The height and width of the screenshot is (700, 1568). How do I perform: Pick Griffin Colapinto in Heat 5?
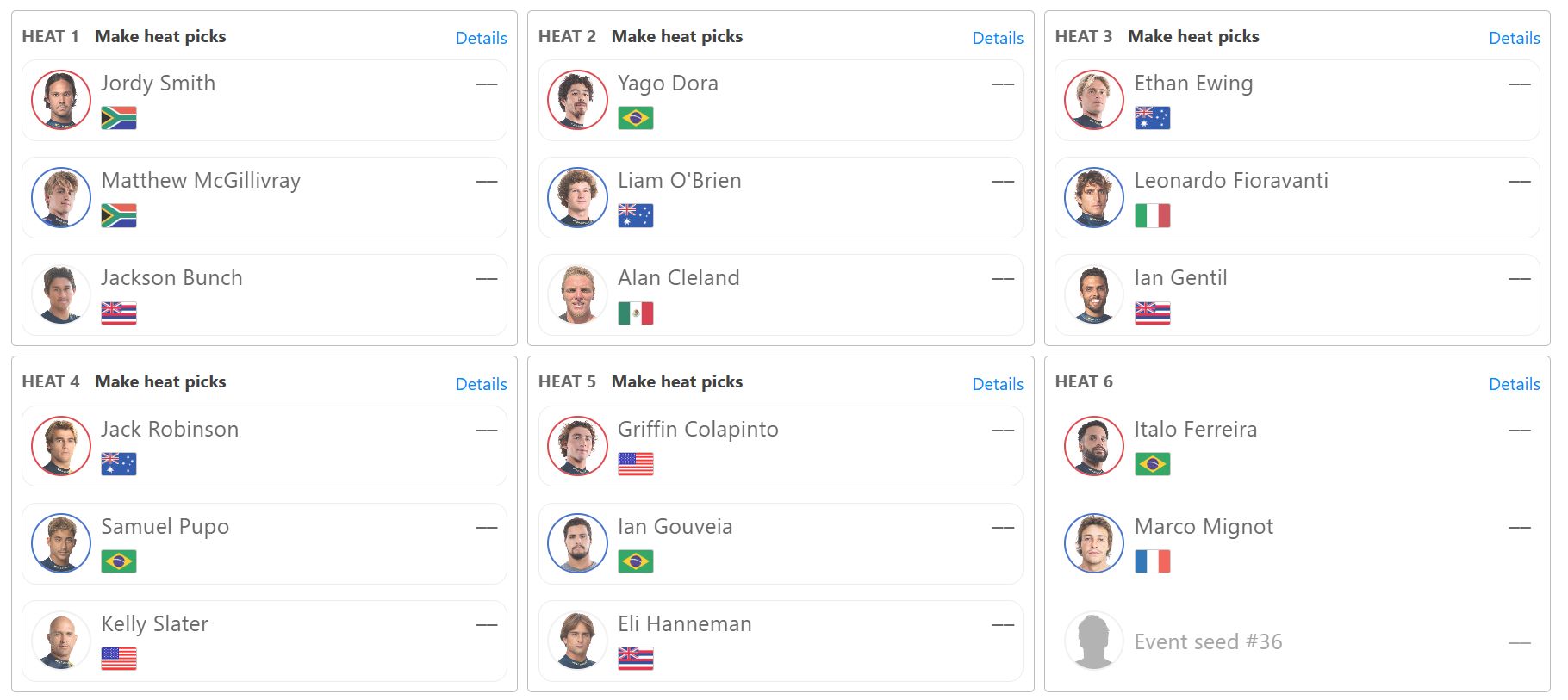pos(781,446)
